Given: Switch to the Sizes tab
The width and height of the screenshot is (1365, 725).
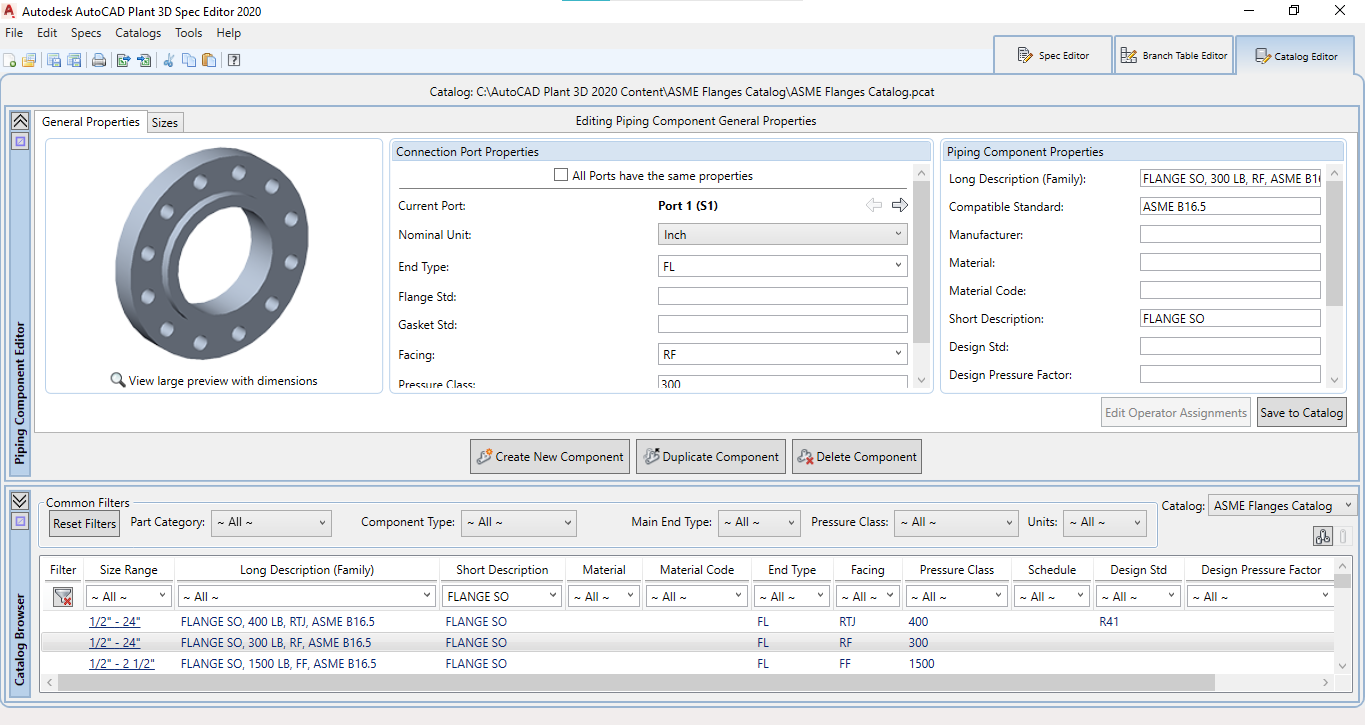Looking at the screenshot, I should (x=165, y=123).
